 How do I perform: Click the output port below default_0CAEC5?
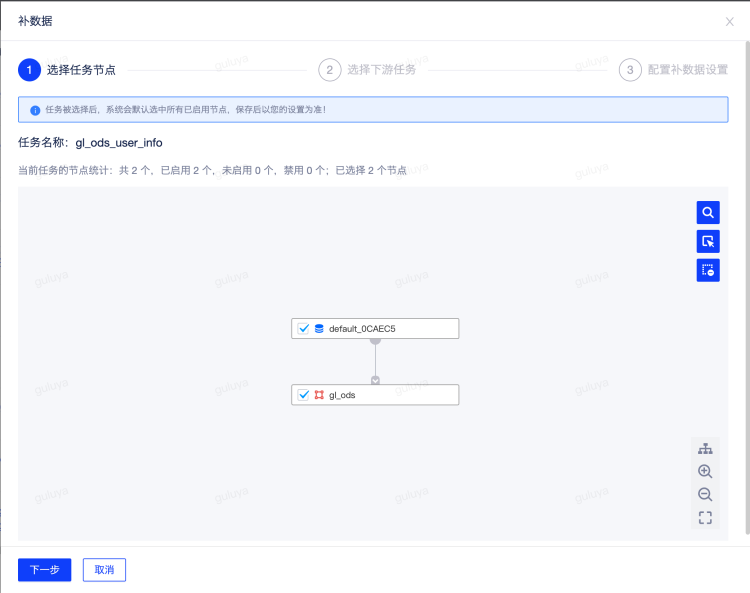pyautogui.click(x=375, y=341)
